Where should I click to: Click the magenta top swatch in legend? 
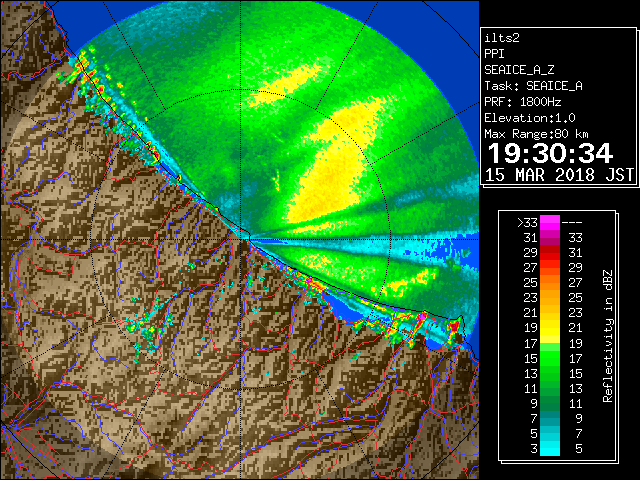550,223
